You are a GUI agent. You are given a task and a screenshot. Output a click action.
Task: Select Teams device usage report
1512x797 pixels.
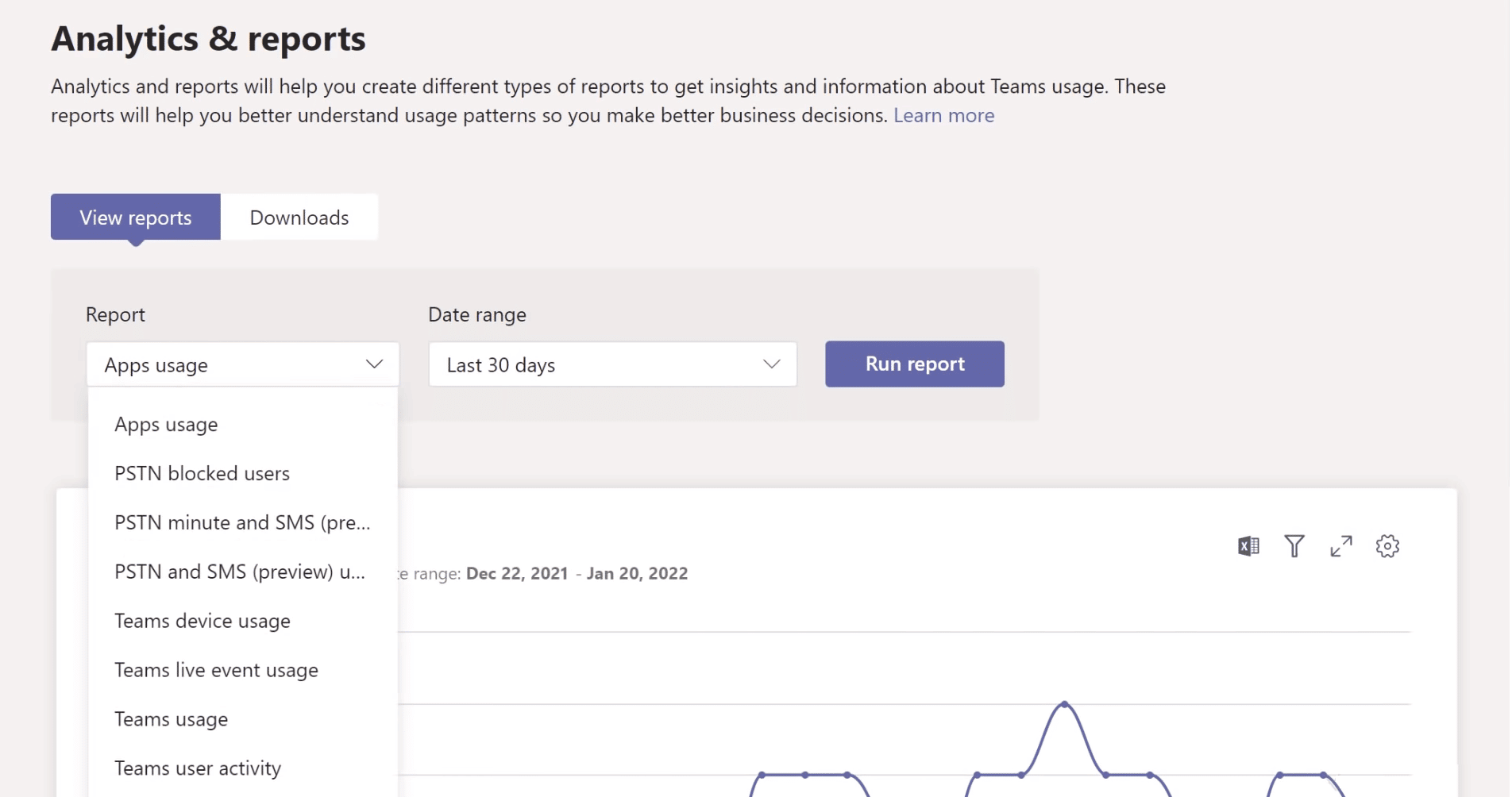pyautogui.click(x=202, y=620)
